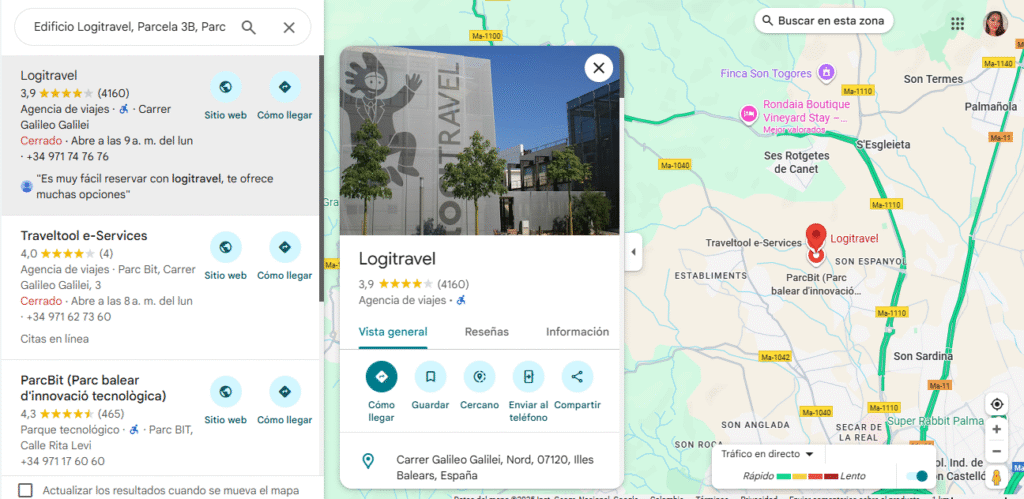1024x499 pixels.
Task: Zoom out the map with minus button
Action: (997, 451)
